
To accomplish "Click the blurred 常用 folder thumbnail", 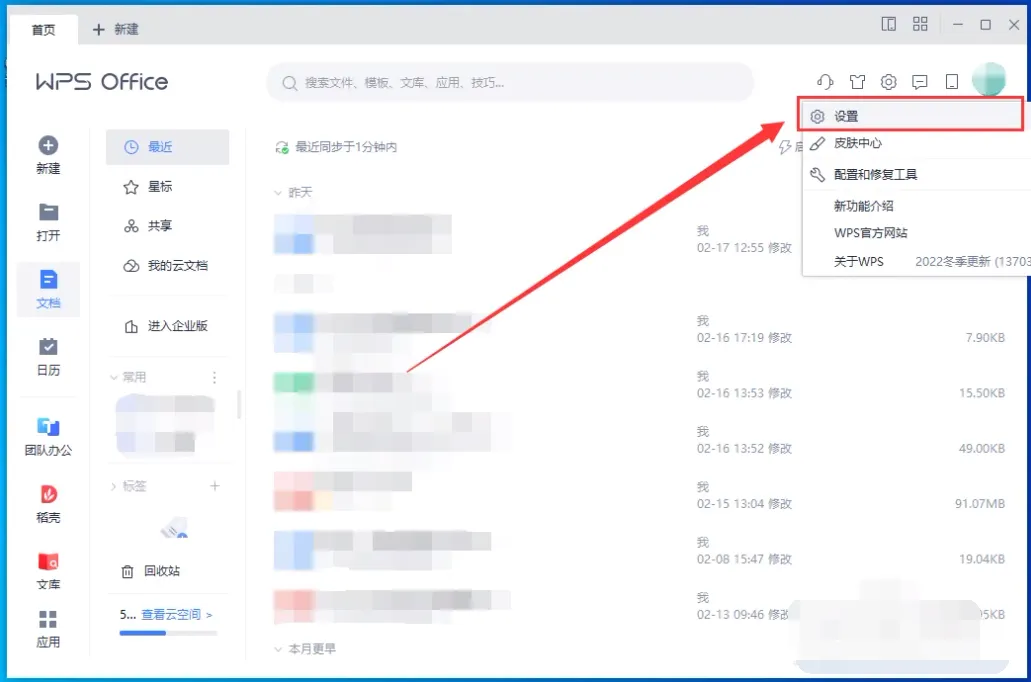I will pos(165,424).
